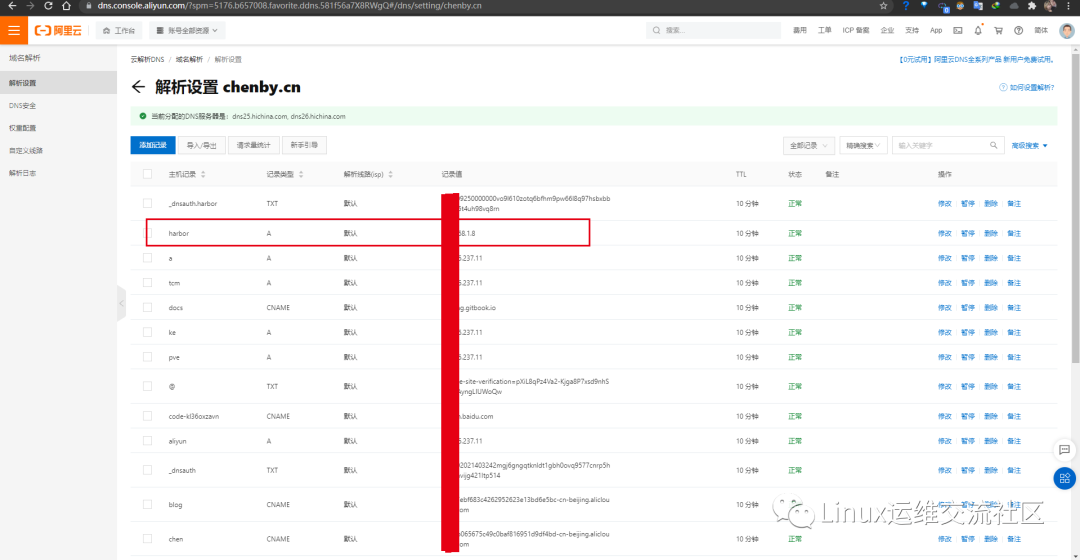Focus the 输入关键字 keyword field

[948, 145]
